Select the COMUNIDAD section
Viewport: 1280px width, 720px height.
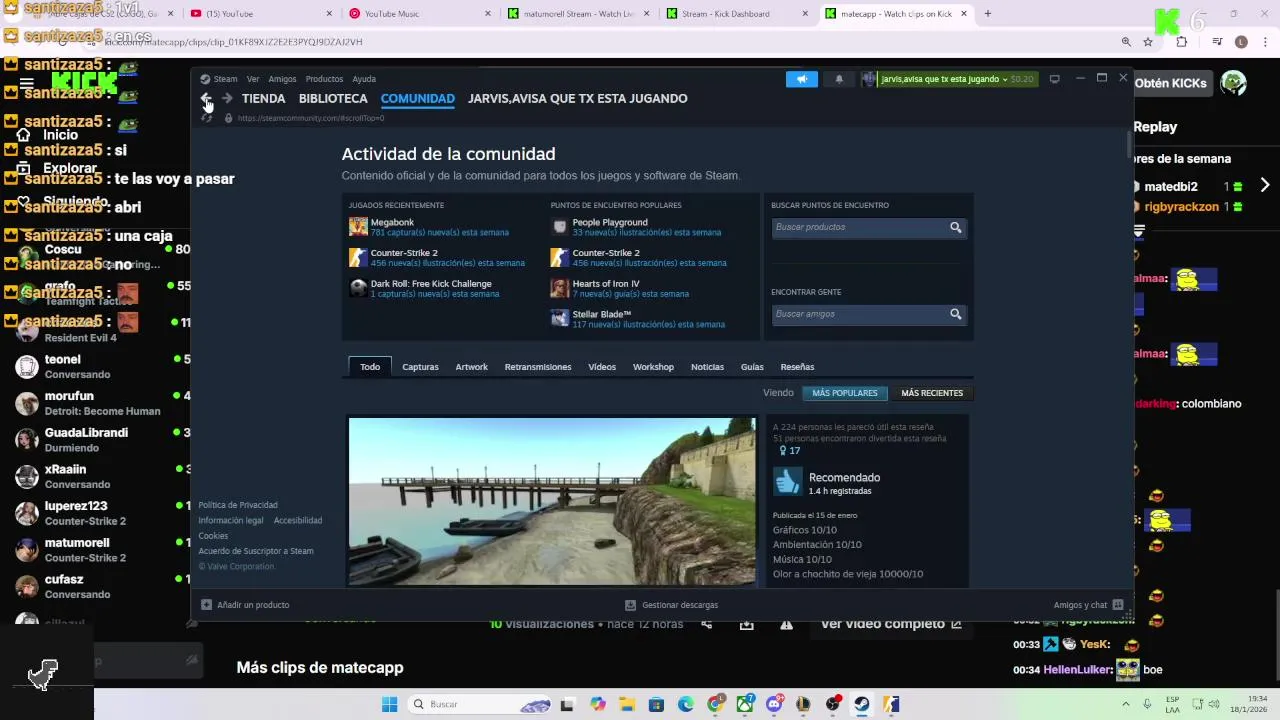coord(418,98)
